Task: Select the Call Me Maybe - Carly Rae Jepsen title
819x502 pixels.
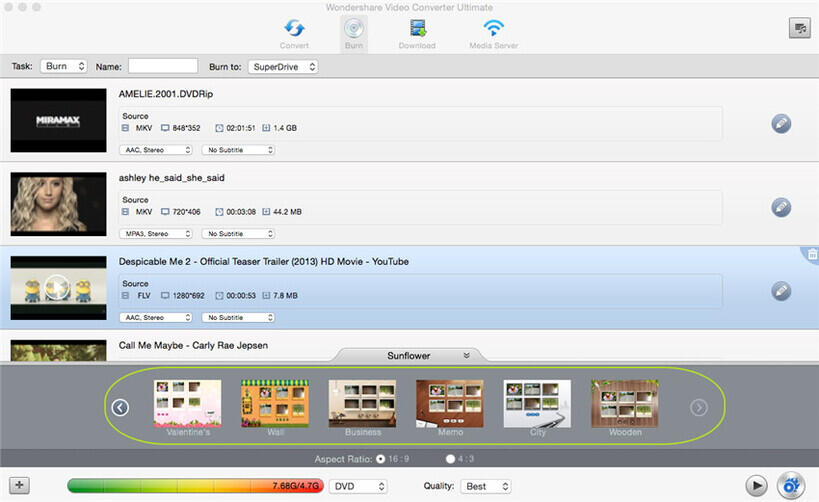Action: tap(193, 345)
